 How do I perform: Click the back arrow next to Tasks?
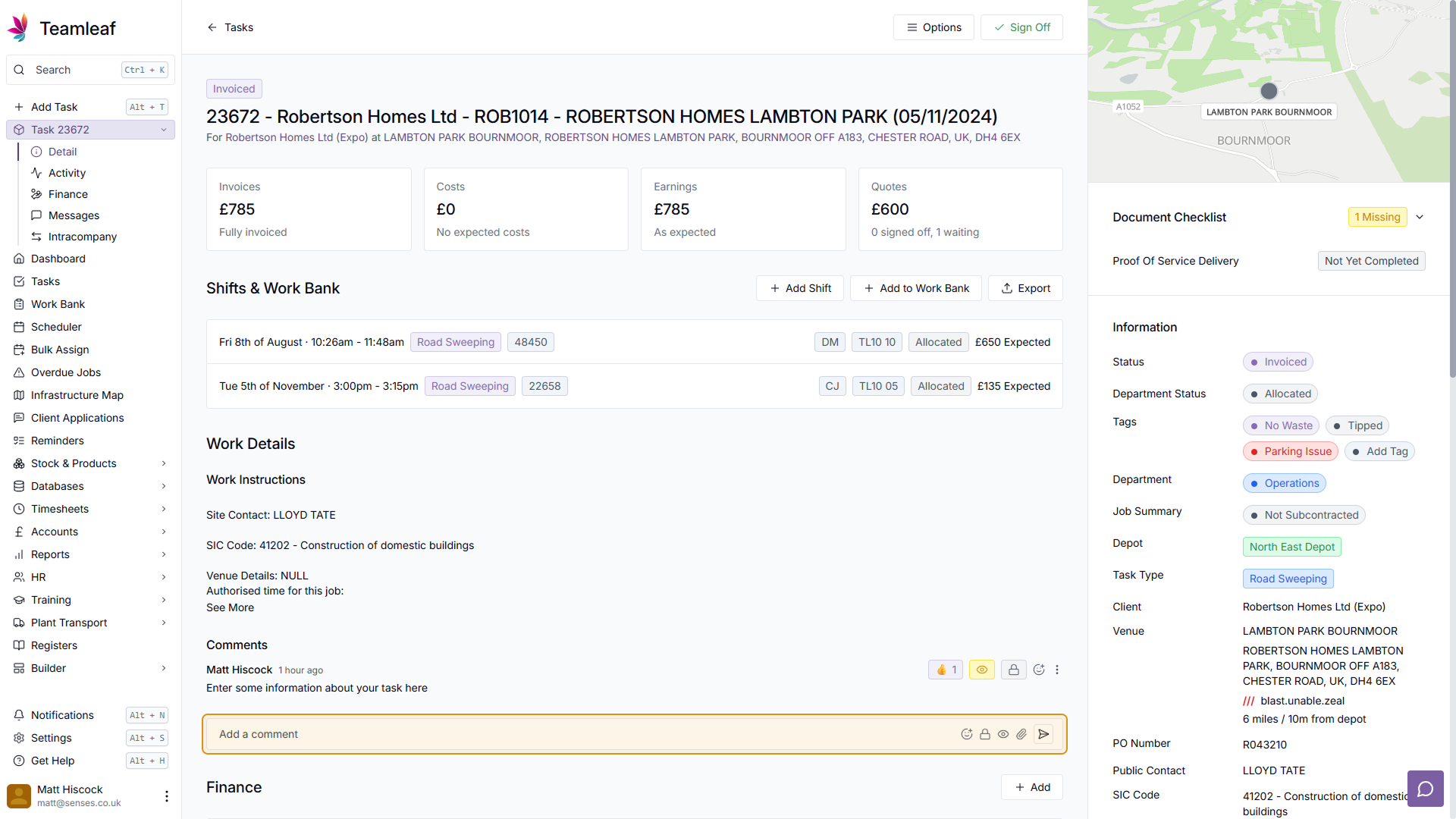[212, 27]
